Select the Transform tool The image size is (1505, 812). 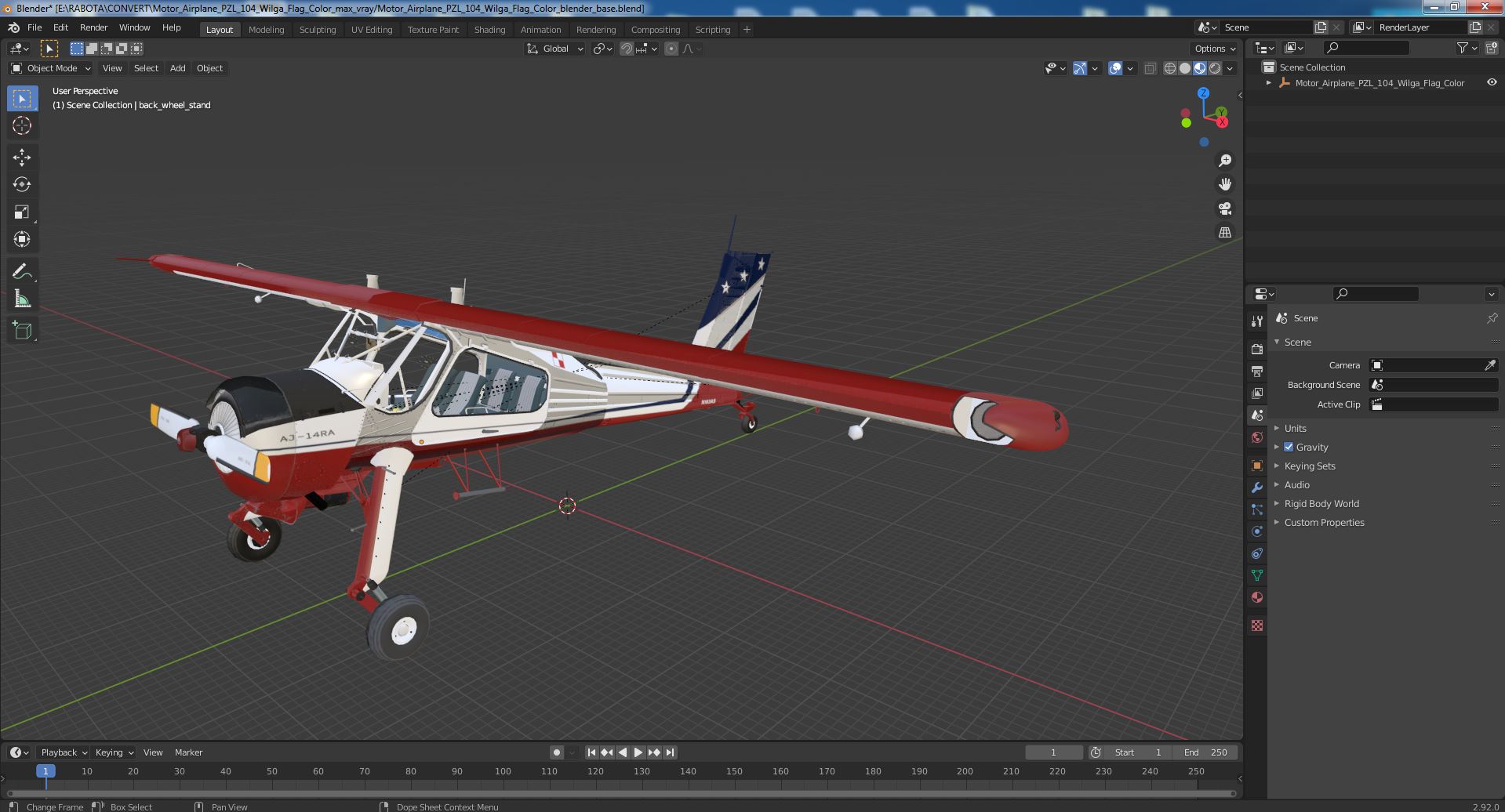point(22,239)
